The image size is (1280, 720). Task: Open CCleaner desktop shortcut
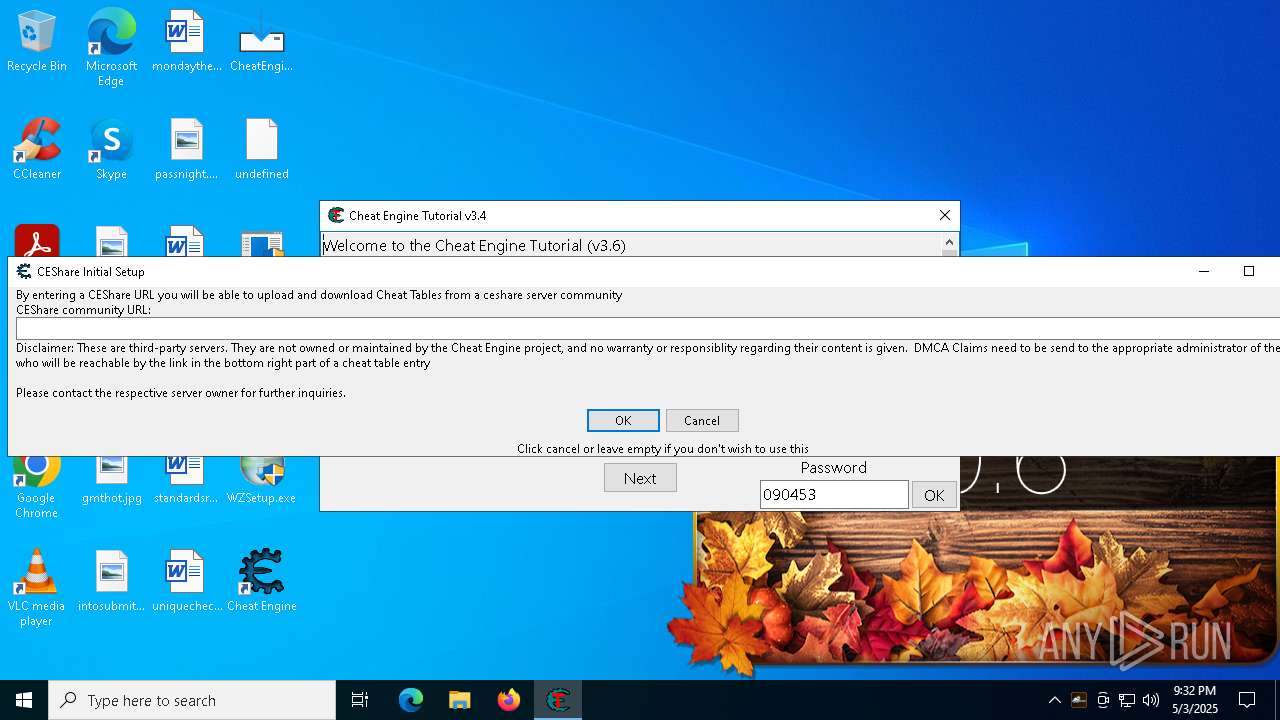(37, 149)
